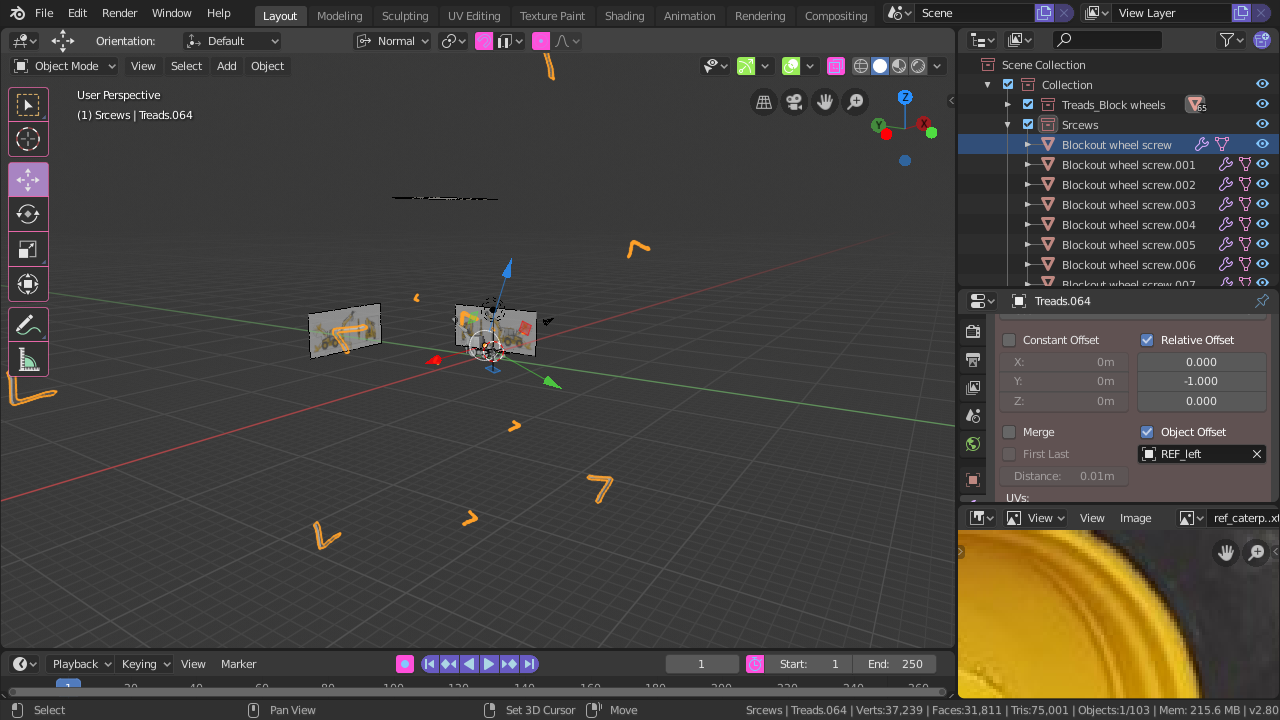Image resolution: width=1280 pixels, height=720 pixels.
Task: Select the Annotate tool
Action: tap(28, 325)
